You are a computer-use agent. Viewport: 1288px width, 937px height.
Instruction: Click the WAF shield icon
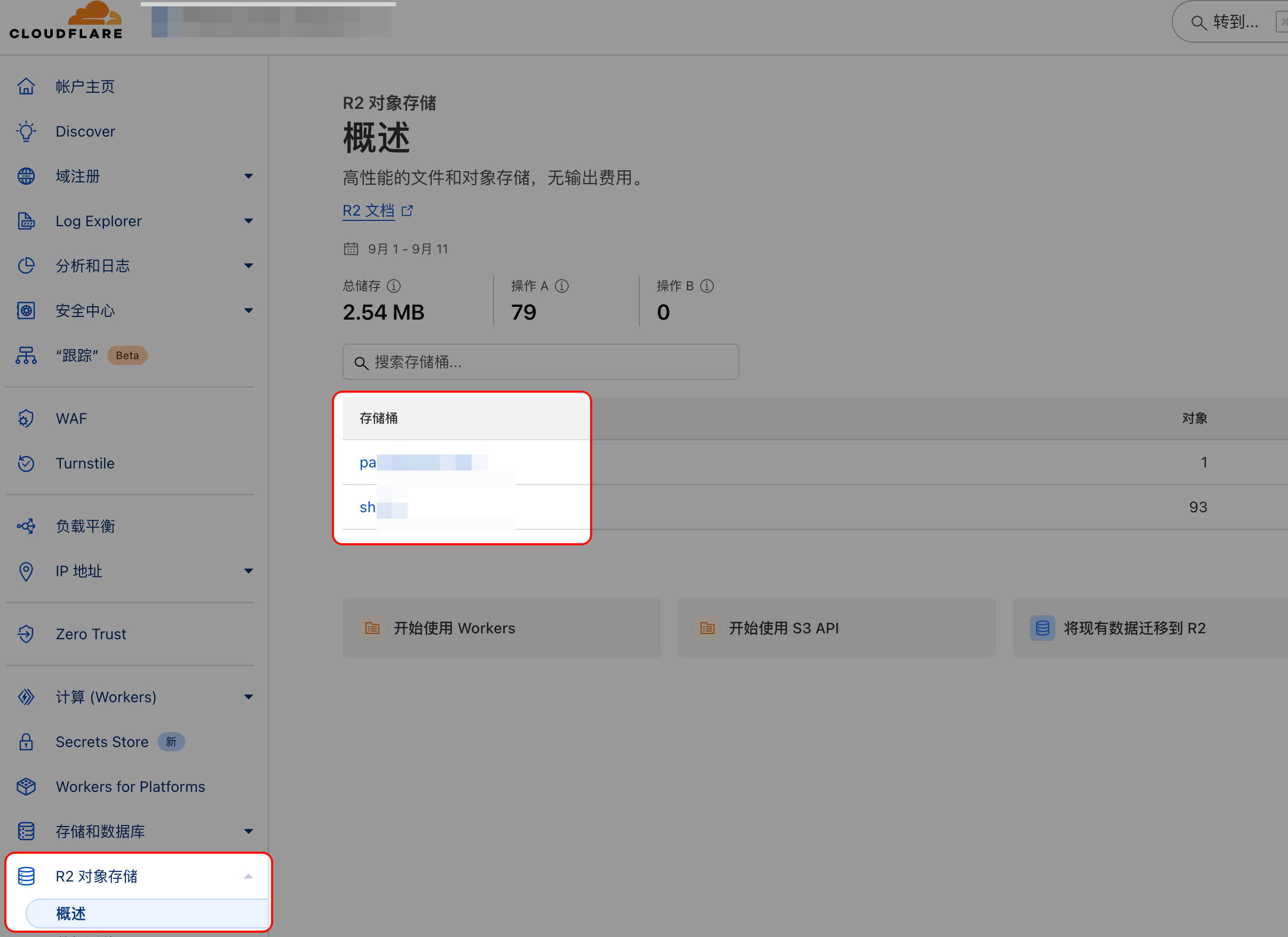tap(26, 418)
